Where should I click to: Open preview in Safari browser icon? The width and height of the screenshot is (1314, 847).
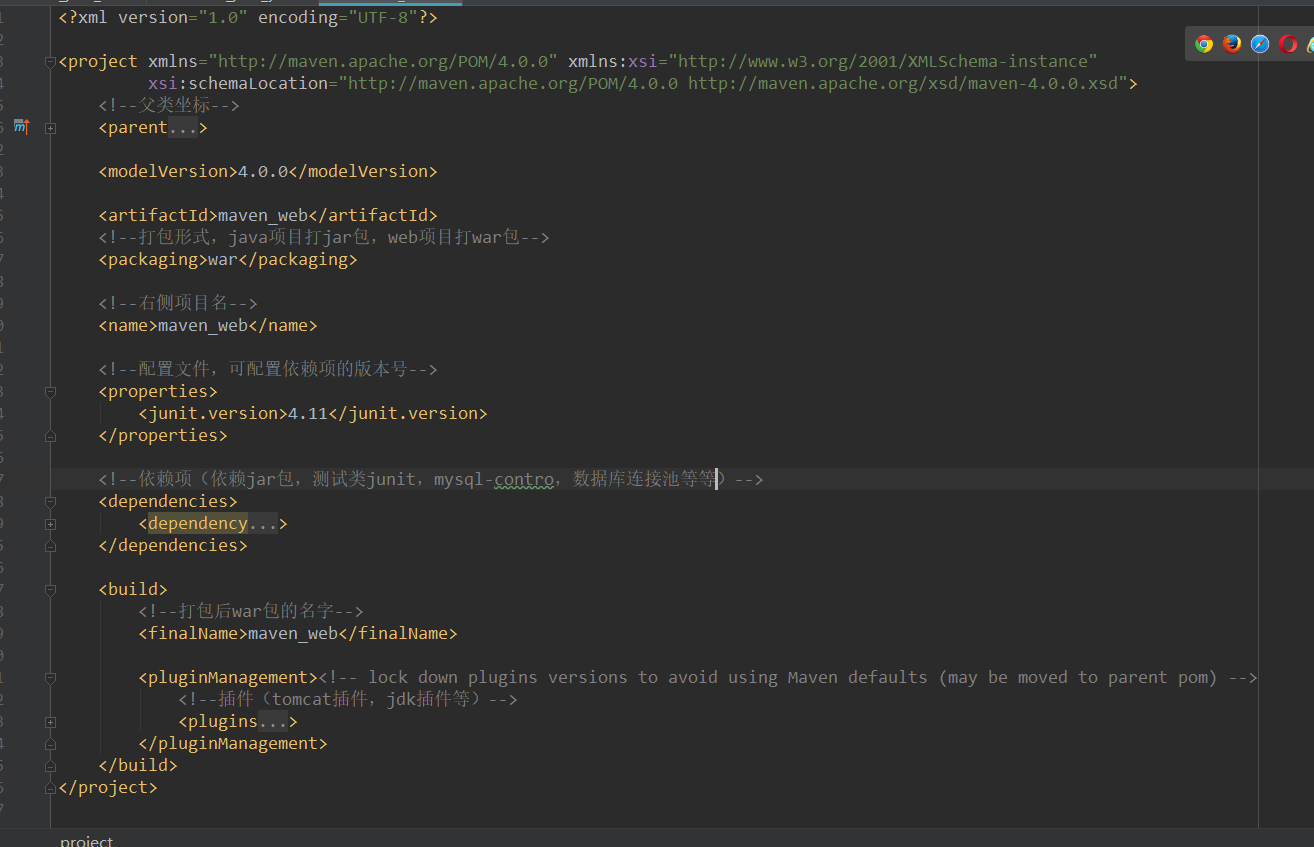pos(1260,44)
